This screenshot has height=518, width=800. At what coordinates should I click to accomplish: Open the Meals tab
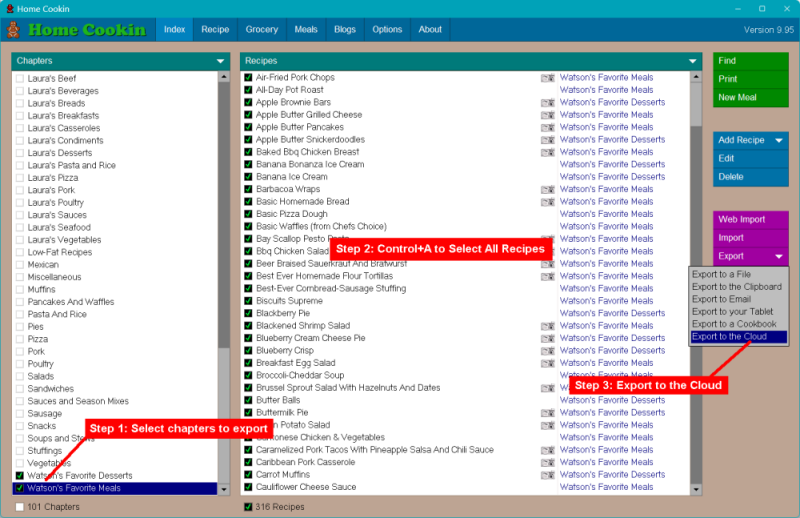[x=306, y=30]
